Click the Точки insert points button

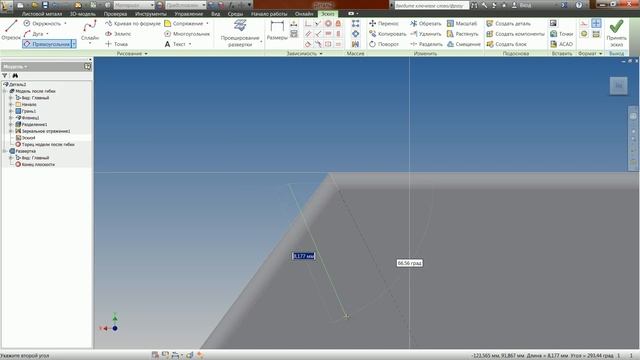point(562,34)
